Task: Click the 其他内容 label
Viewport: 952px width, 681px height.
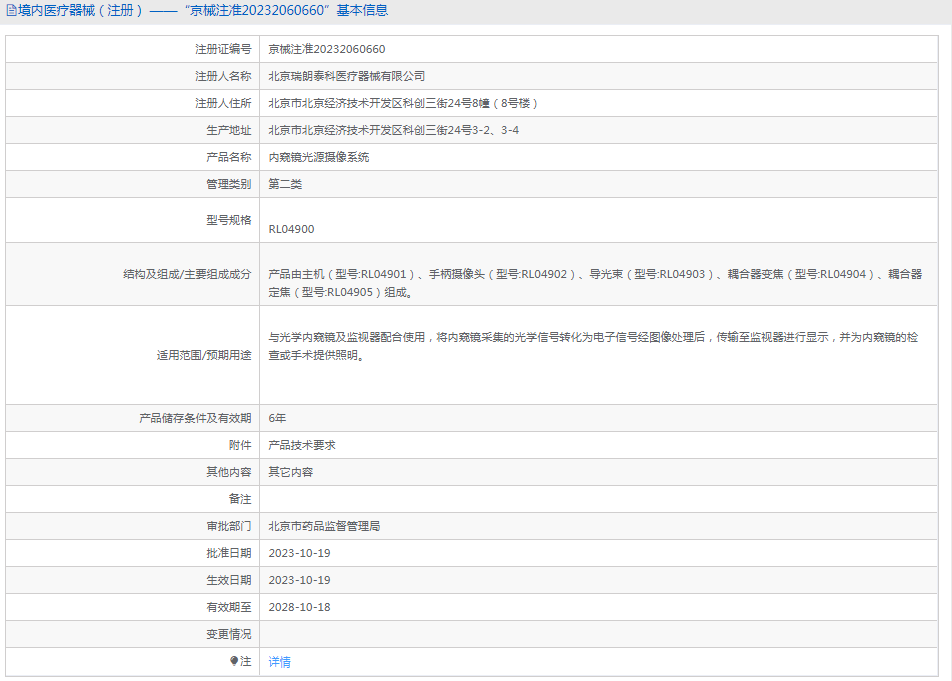Action: (228, 472)
